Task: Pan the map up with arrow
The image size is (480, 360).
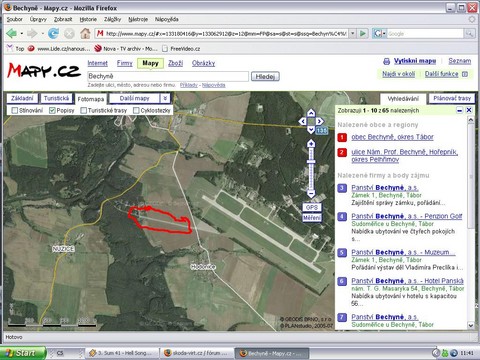Action: pos(311,113)
